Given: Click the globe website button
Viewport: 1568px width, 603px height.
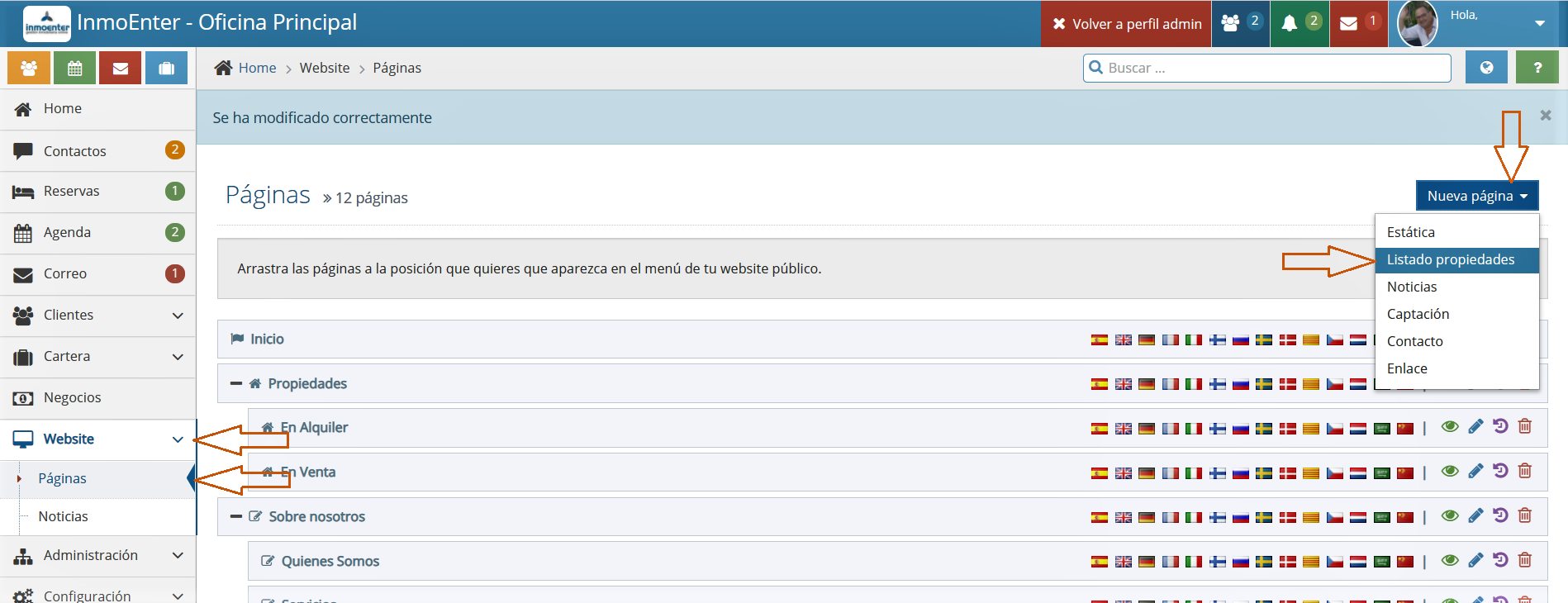Looking at the screenshot, I should 1486,68.
